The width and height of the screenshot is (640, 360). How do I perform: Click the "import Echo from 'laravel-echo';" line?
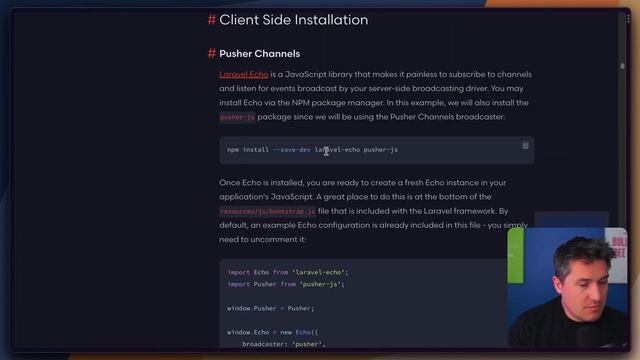coord(288,272)
